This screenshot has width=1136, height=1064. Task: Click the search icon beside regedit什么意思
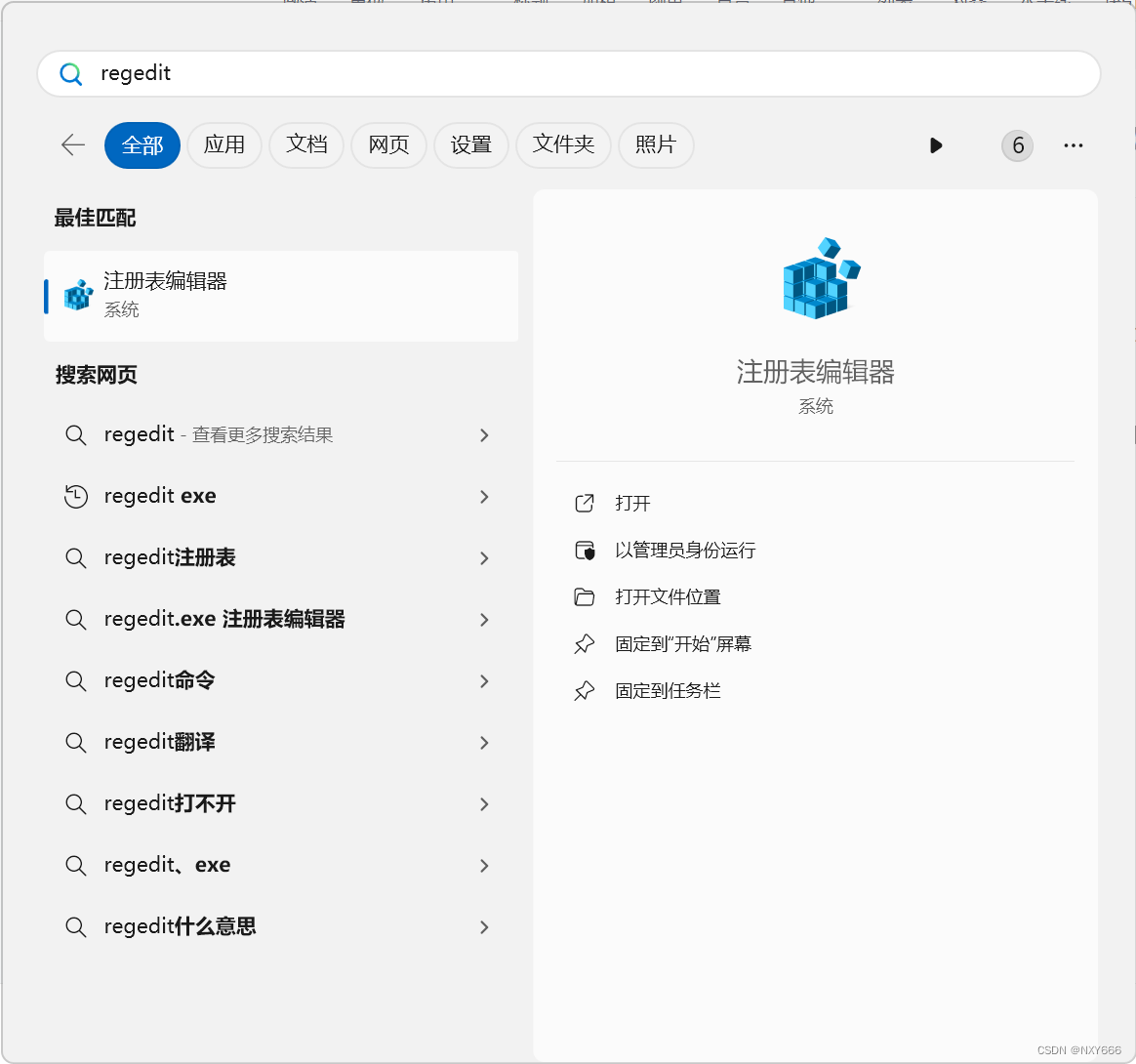coord(75,927)
